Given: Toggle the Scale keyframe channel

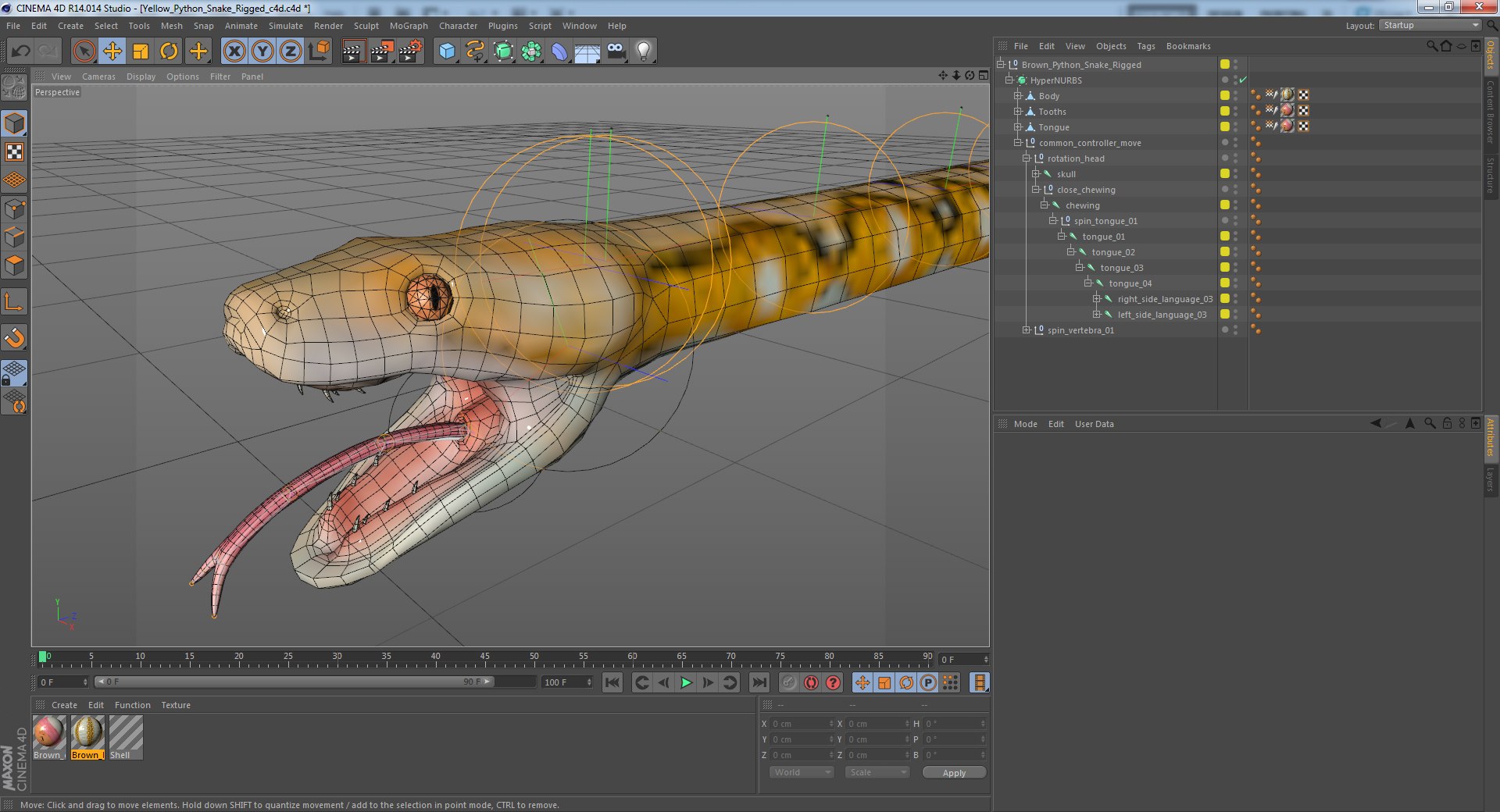Looking at the screenshot, I should [x=884, y=682].
